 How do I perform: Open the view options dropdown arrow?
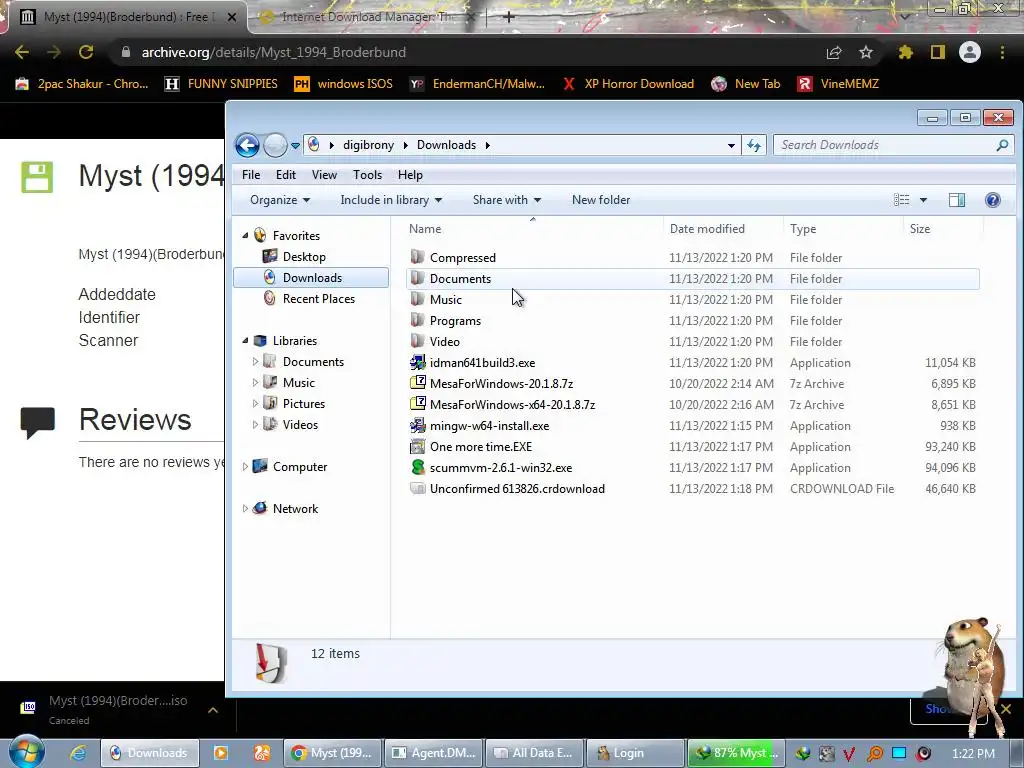click(923, 200)
